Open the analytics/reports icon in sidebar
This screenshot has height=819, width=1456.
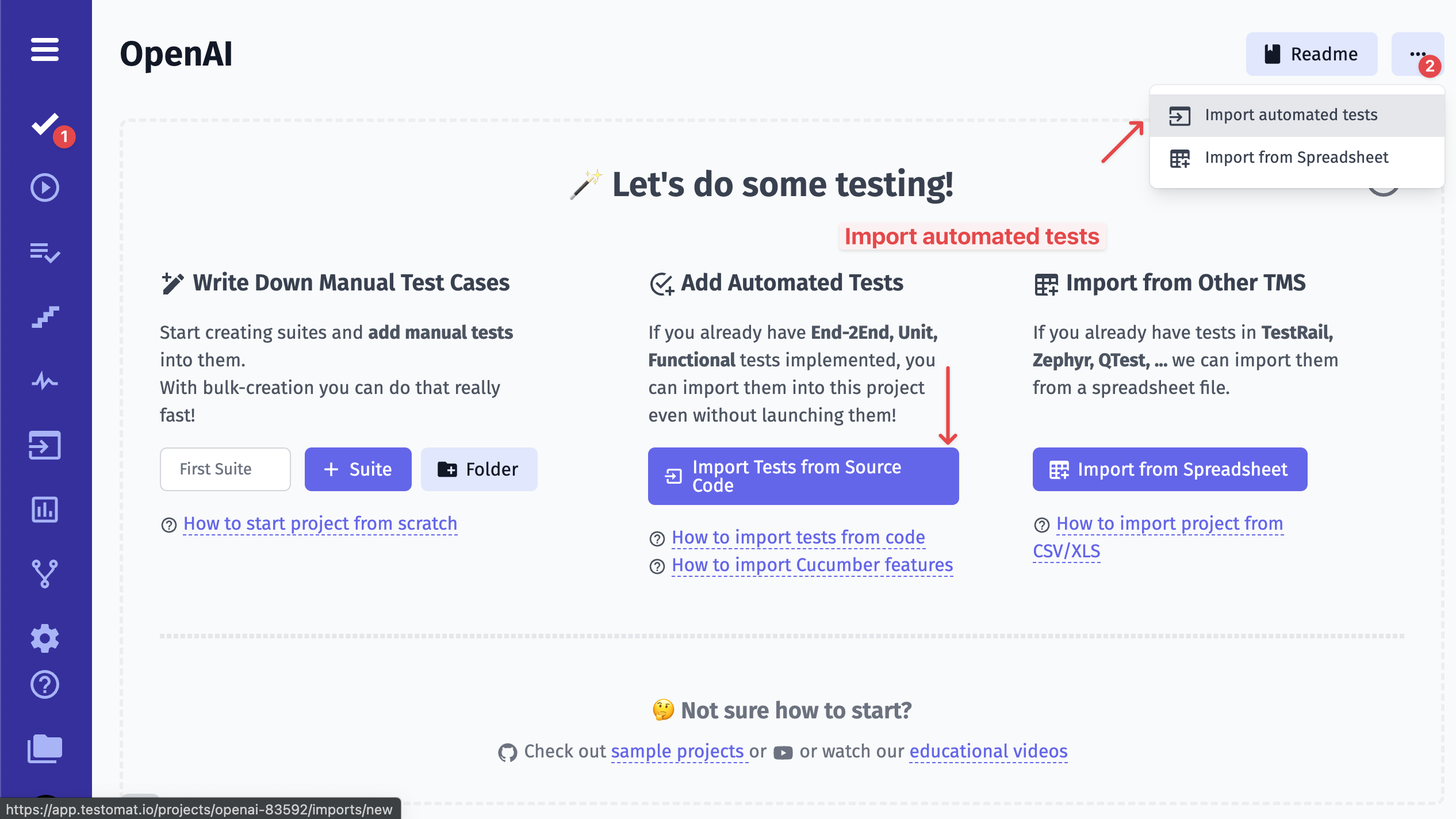(45, 510)
